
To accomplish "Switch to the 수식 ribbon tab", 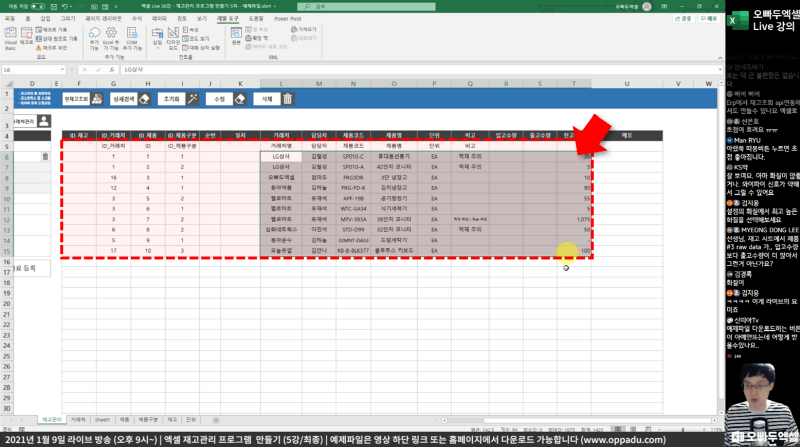I will click(137, 18).
